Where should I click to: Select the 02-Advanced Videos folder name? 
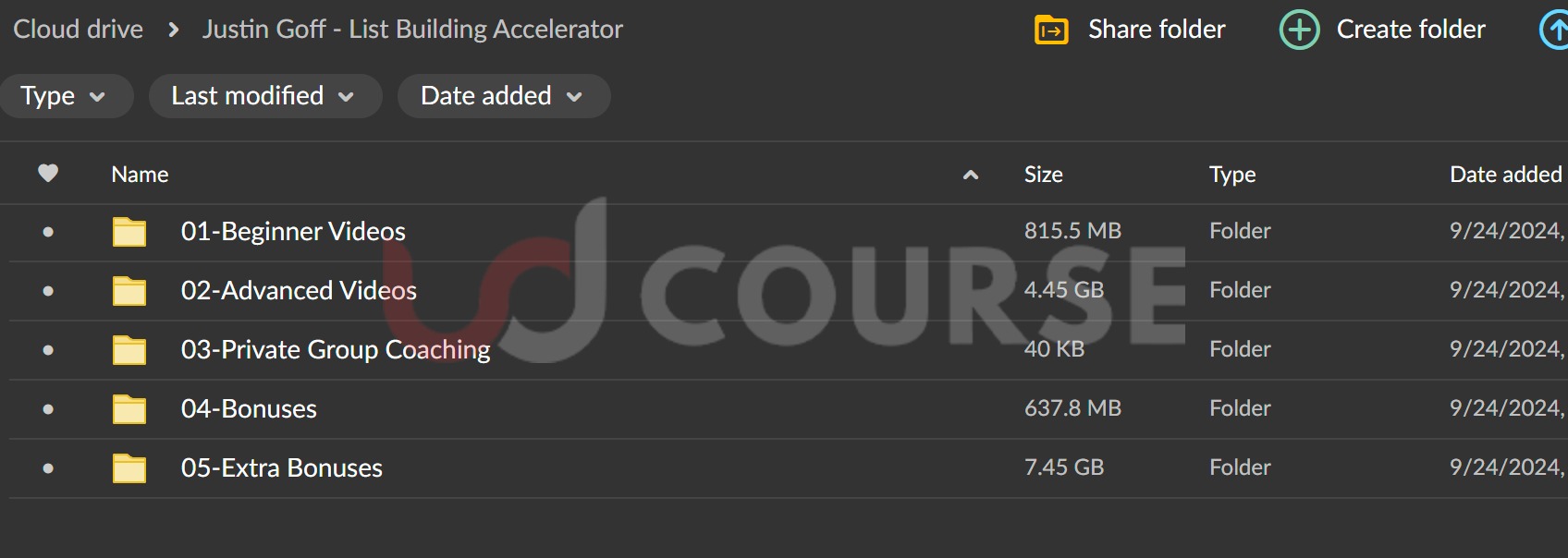tap(299, 290)
